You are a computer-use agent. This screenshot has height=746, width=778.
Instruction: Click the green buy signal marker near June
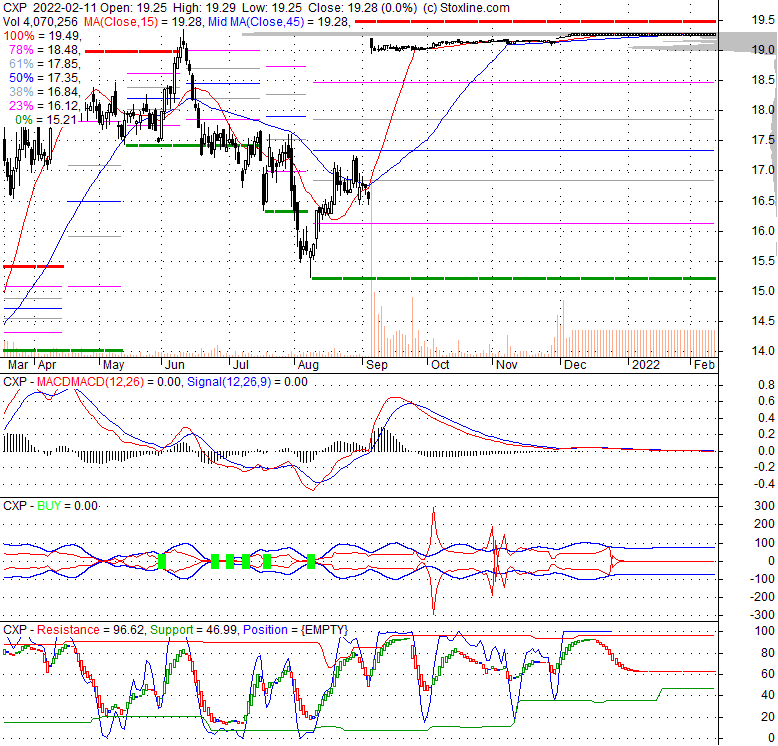[162, 561]
